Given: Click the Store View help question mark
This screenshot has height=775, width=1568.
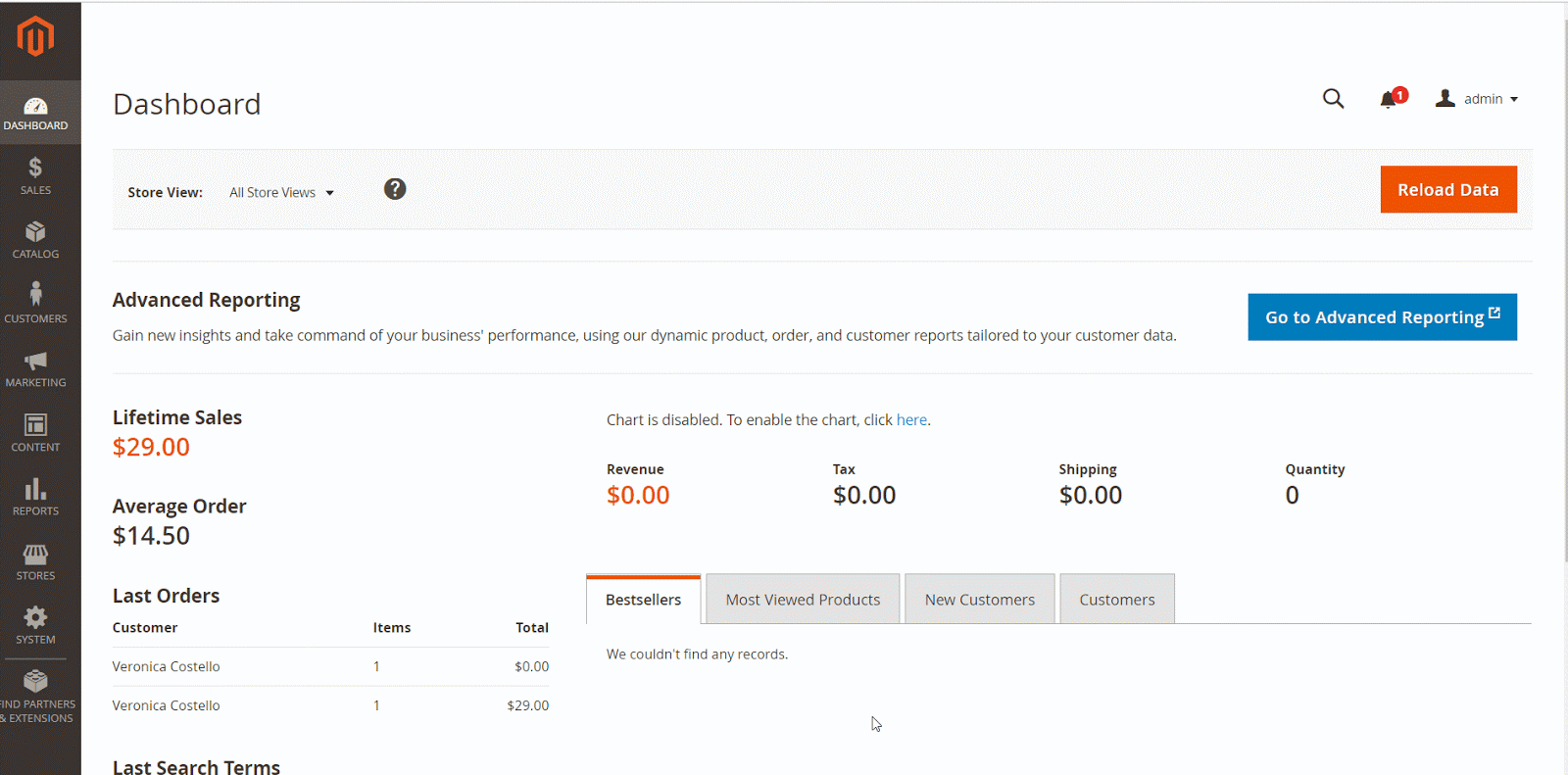Looking at the screenshot, I should pos(395,189).
